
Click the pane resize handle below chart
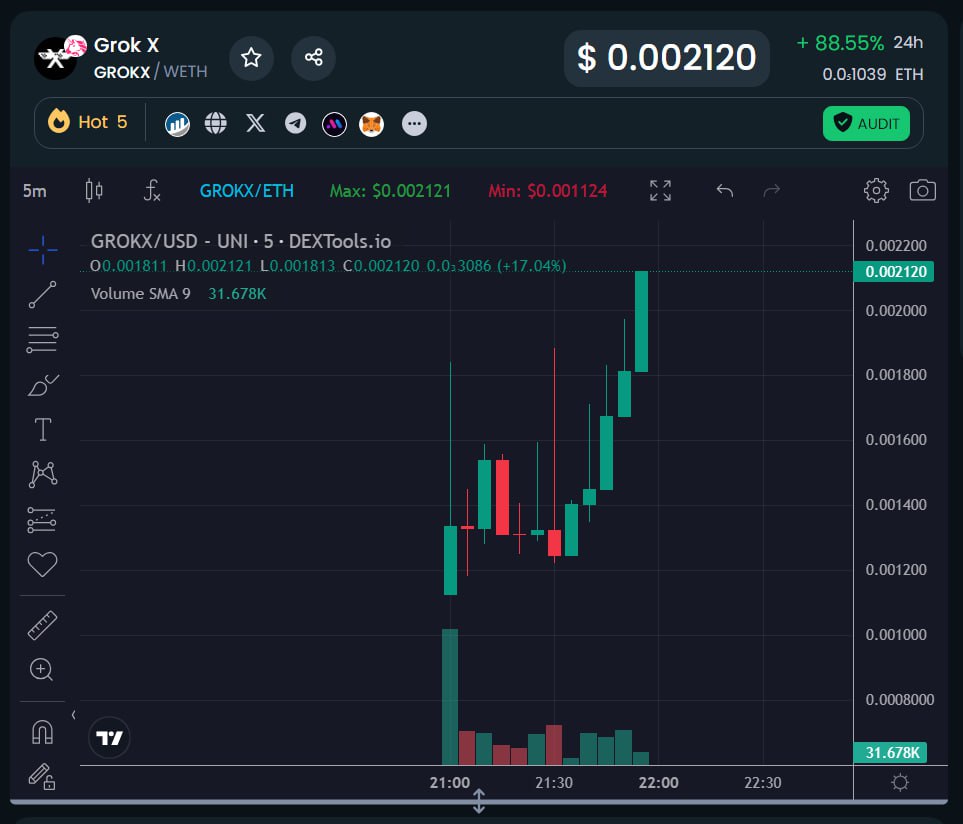478,801
